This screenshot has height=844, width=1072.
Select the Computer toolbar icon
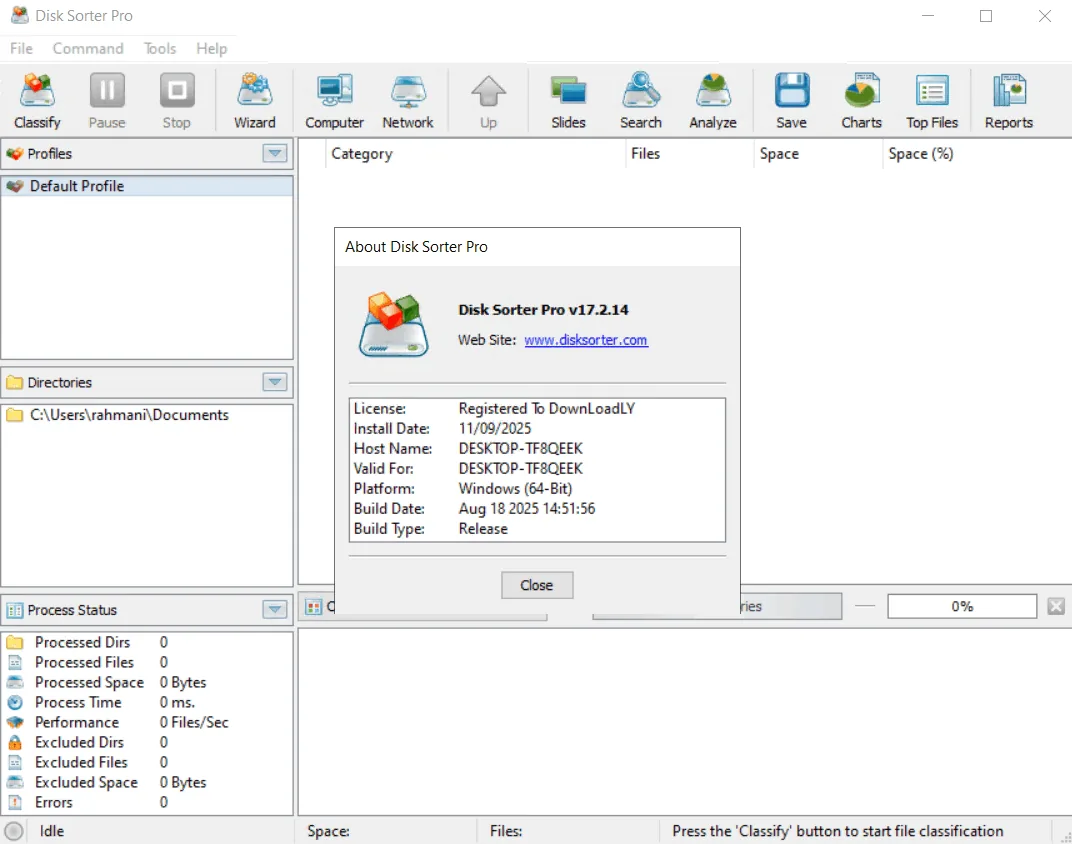[334, 100]
